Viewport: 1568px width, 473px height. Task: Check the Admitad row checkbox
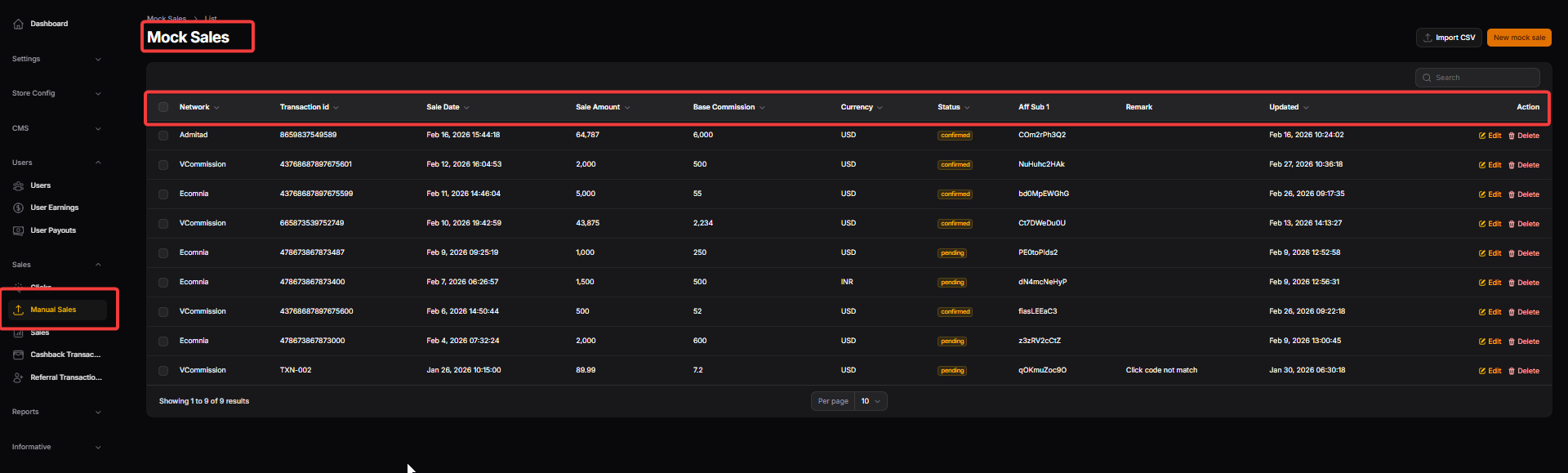pos(163,136)
